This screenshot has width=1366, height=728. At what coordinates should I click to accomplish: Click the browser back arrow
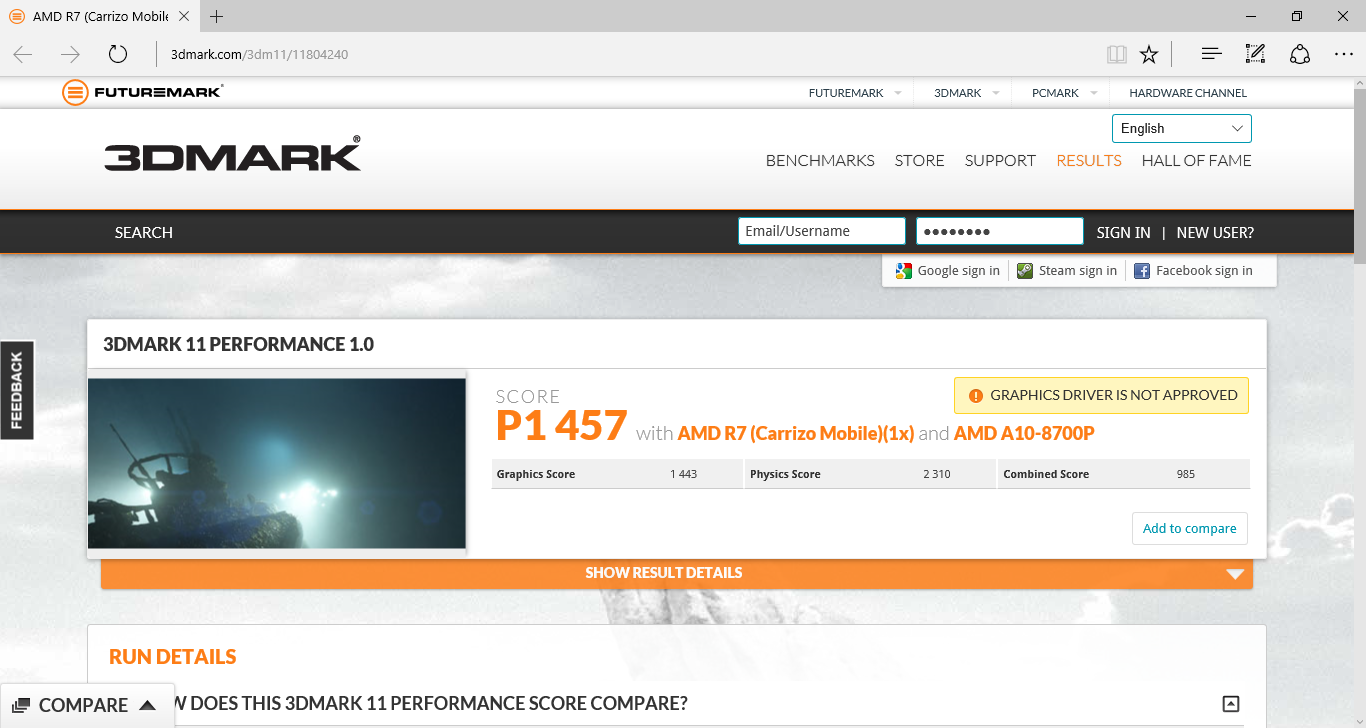click(x=23, y=54)
